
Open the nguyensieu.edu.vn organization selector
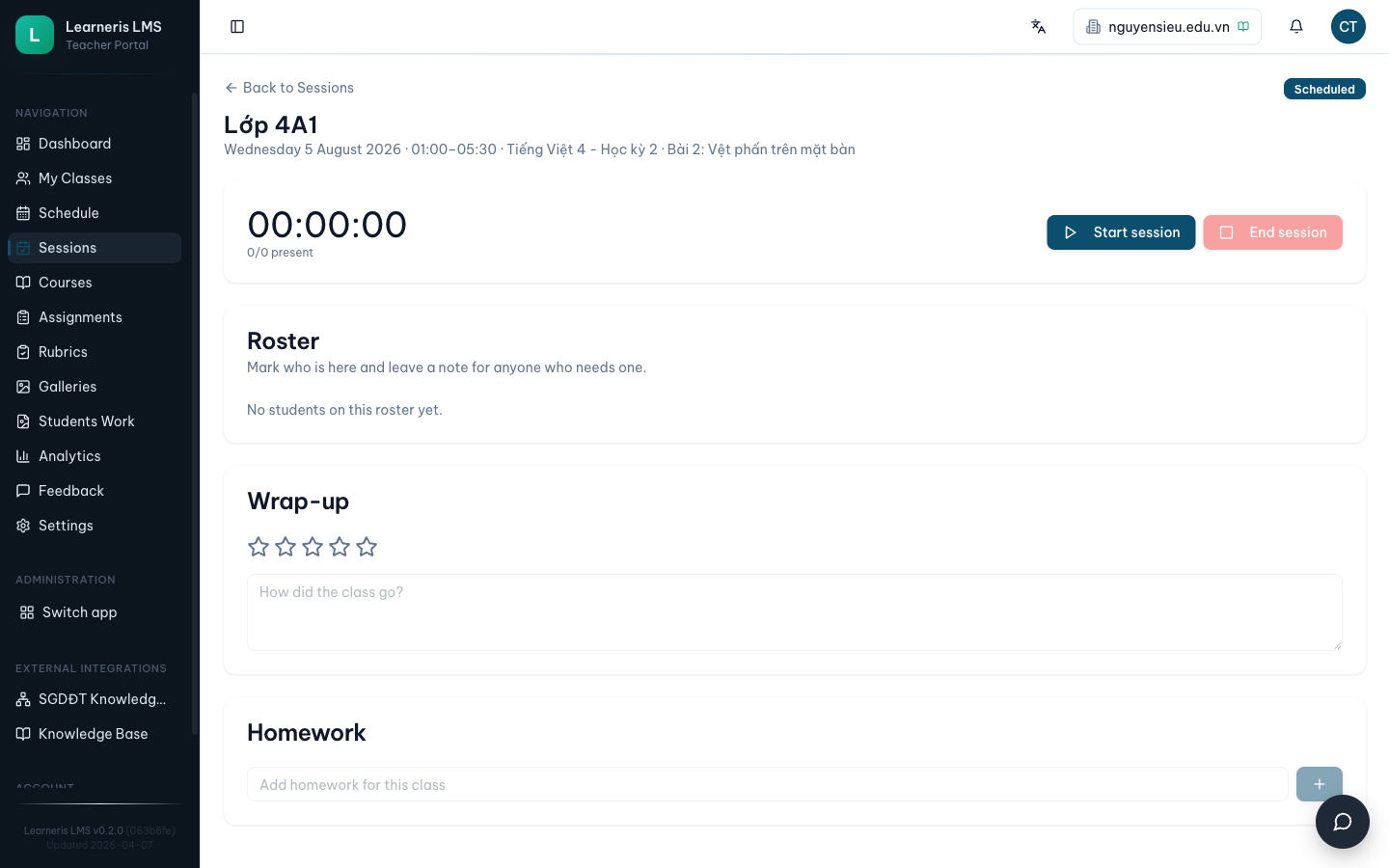click(1167, 27)
